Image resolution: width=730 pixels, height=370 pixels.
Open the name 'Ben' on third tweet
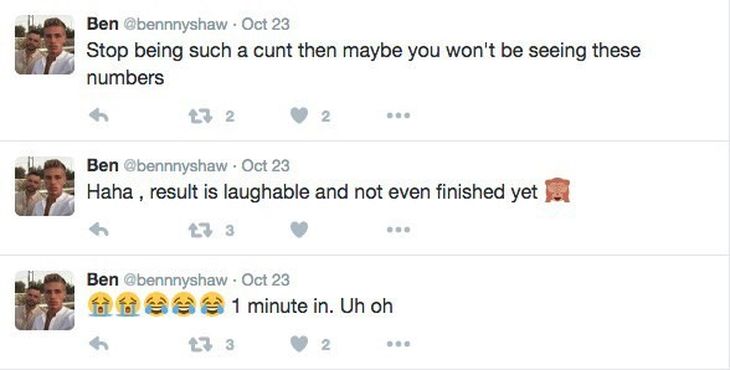tap(102, 280)
